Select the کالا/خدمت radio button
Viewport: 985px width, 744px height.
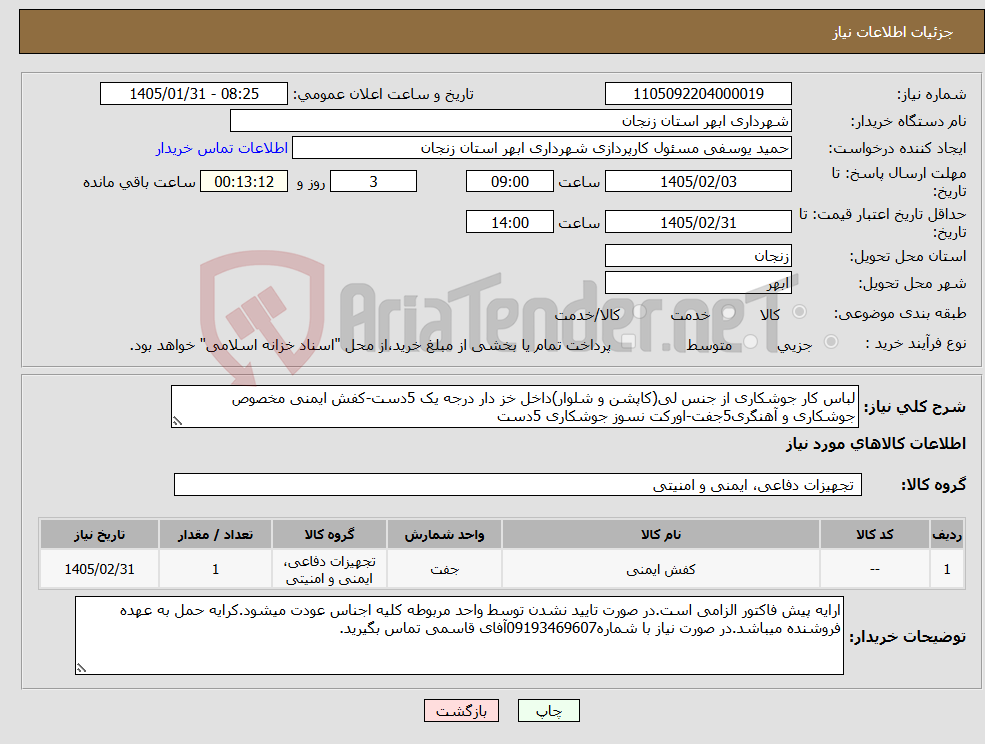pos(639,312)
